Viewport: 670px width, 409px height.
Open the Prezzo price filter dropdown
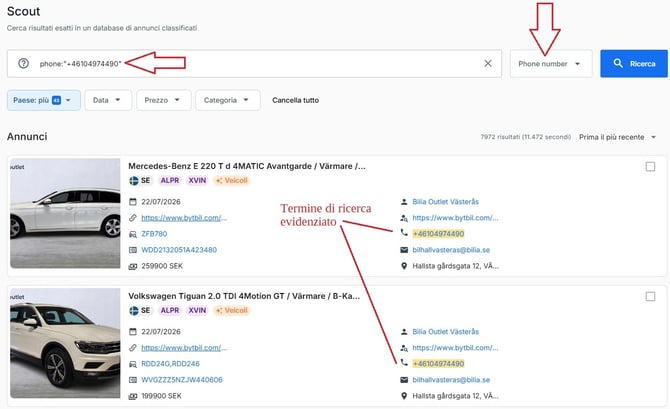pos(164,100)
